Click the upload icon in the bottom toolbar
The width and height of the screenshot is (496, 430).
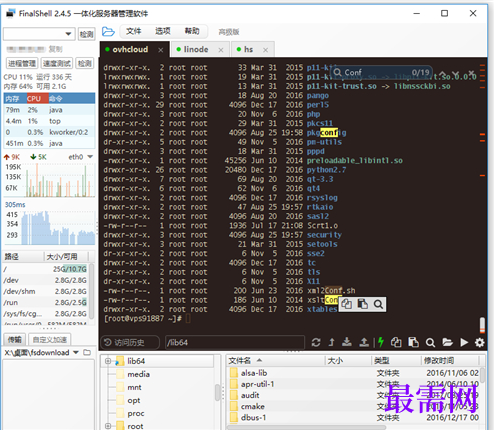[364, 342]
